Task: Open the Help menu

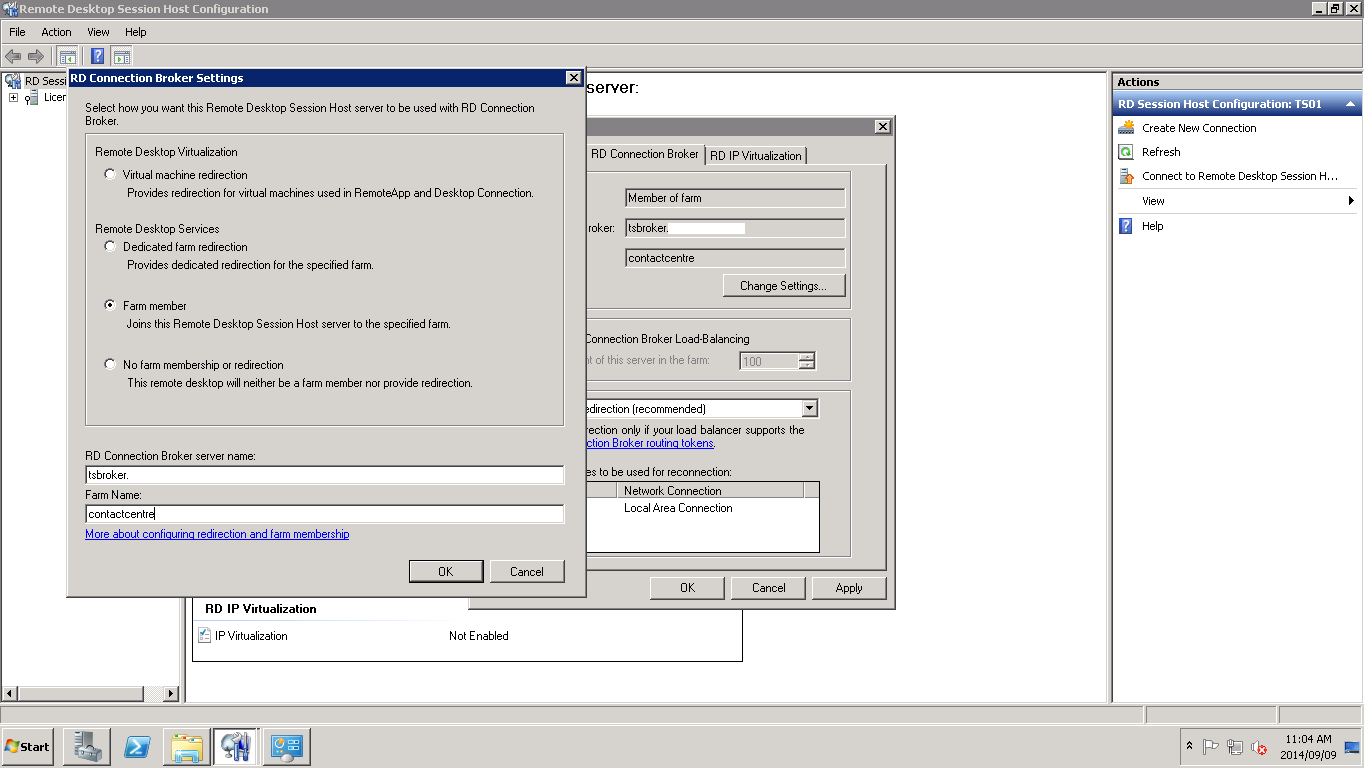Action: [136, 32]
